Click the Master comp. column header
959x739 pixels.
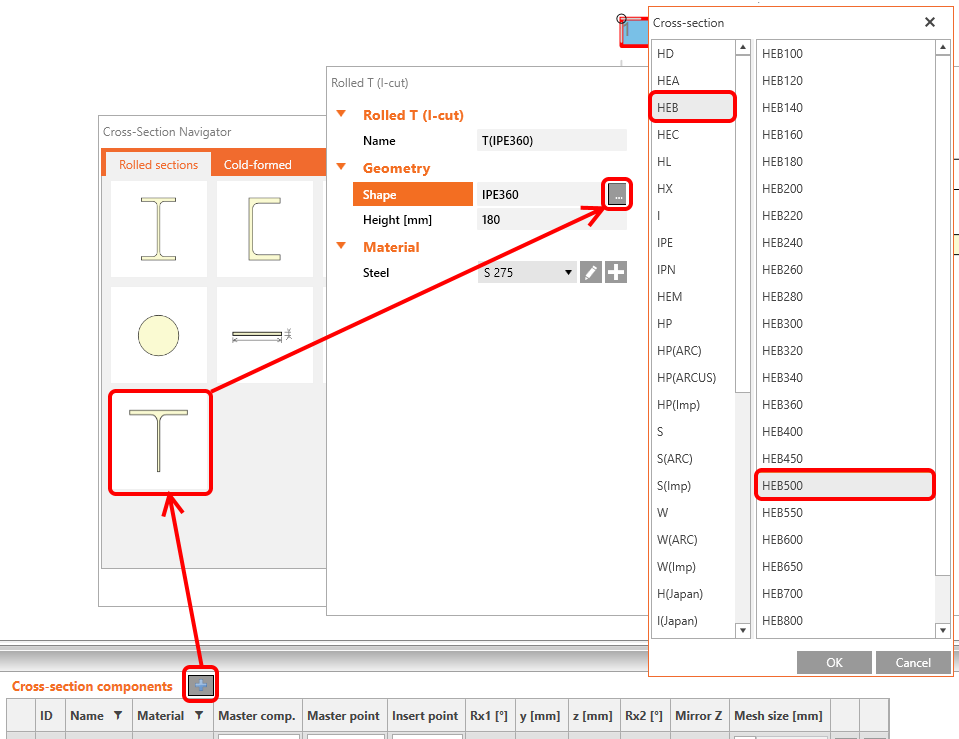[257, 715]
